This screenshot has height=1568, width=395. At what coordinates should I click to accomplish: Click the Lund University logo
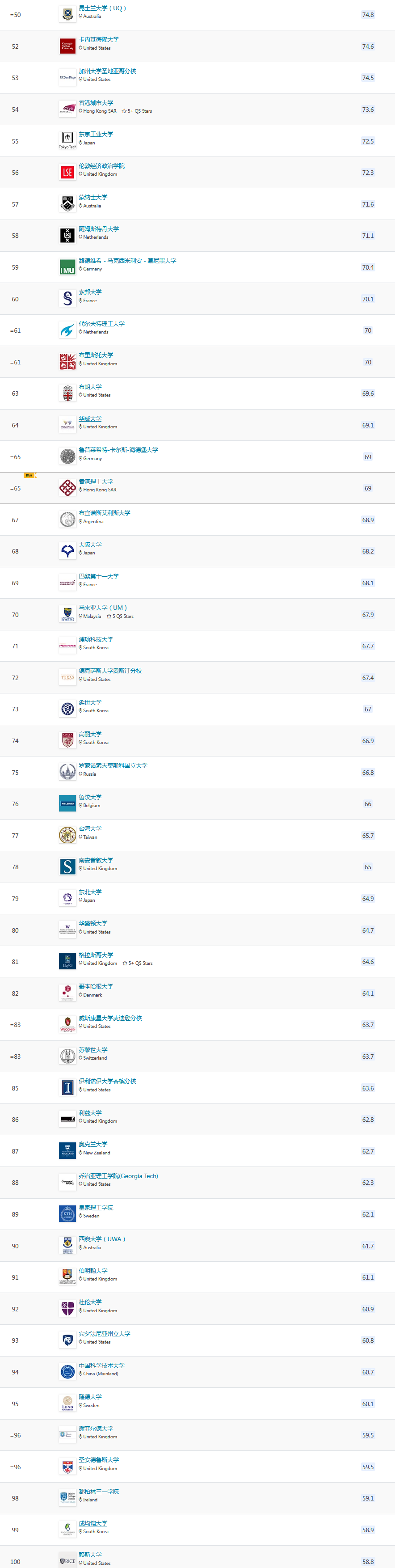pyautogui.click(x=67, y=1403)
